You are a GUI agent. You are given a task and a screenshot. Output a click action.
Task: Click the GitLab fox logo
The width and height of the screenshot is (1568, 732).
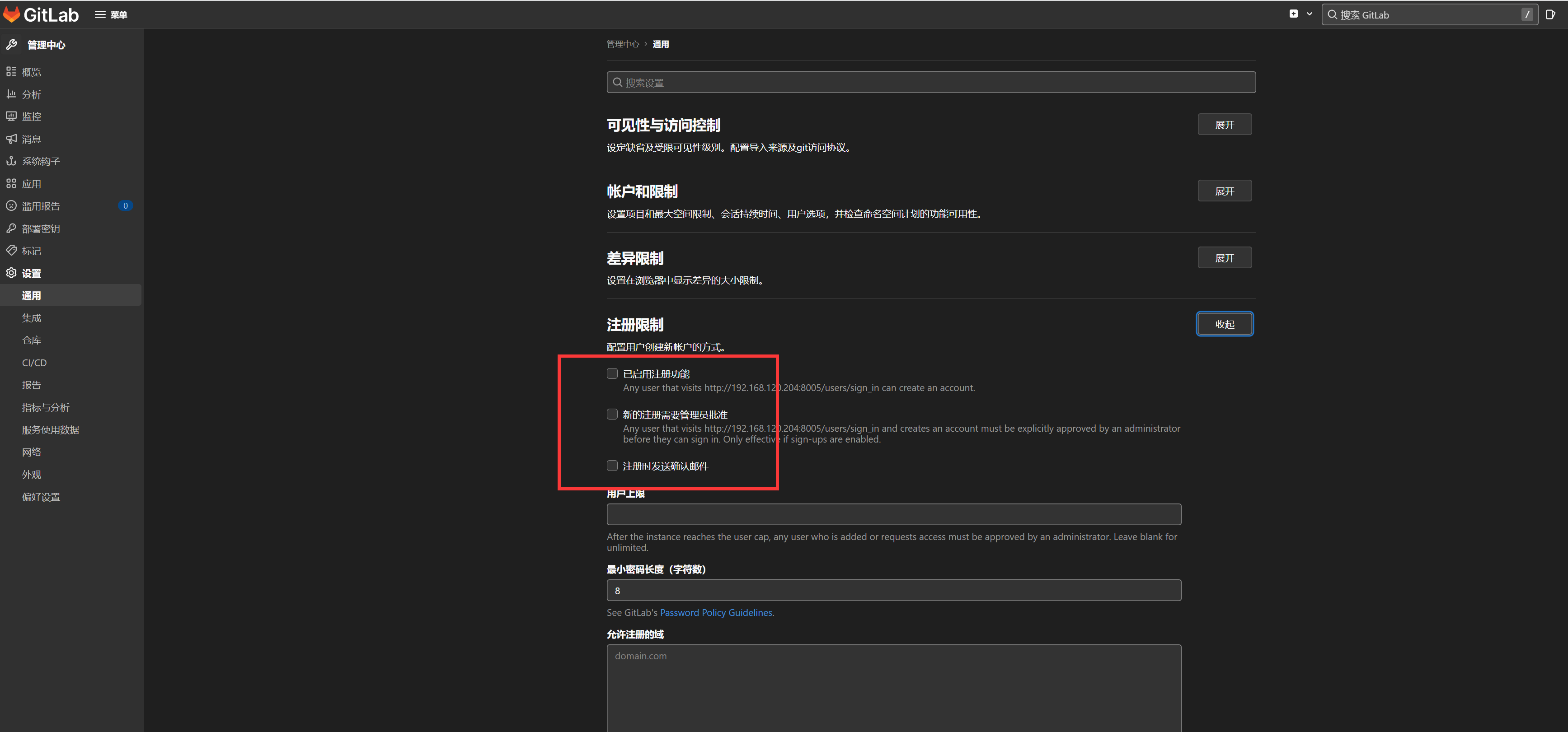click(x=12, y=14)
